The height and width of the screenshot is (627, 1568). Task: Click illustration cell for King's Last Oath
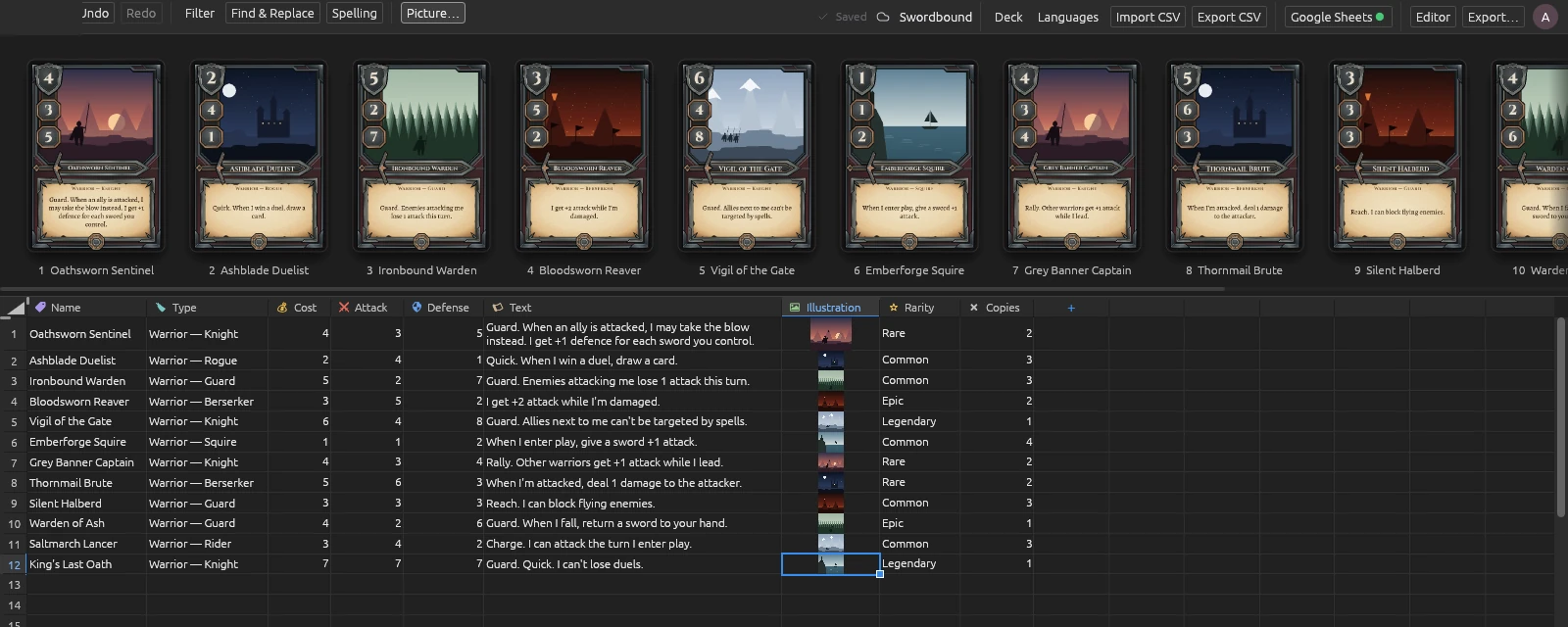(x=830, y=564)
